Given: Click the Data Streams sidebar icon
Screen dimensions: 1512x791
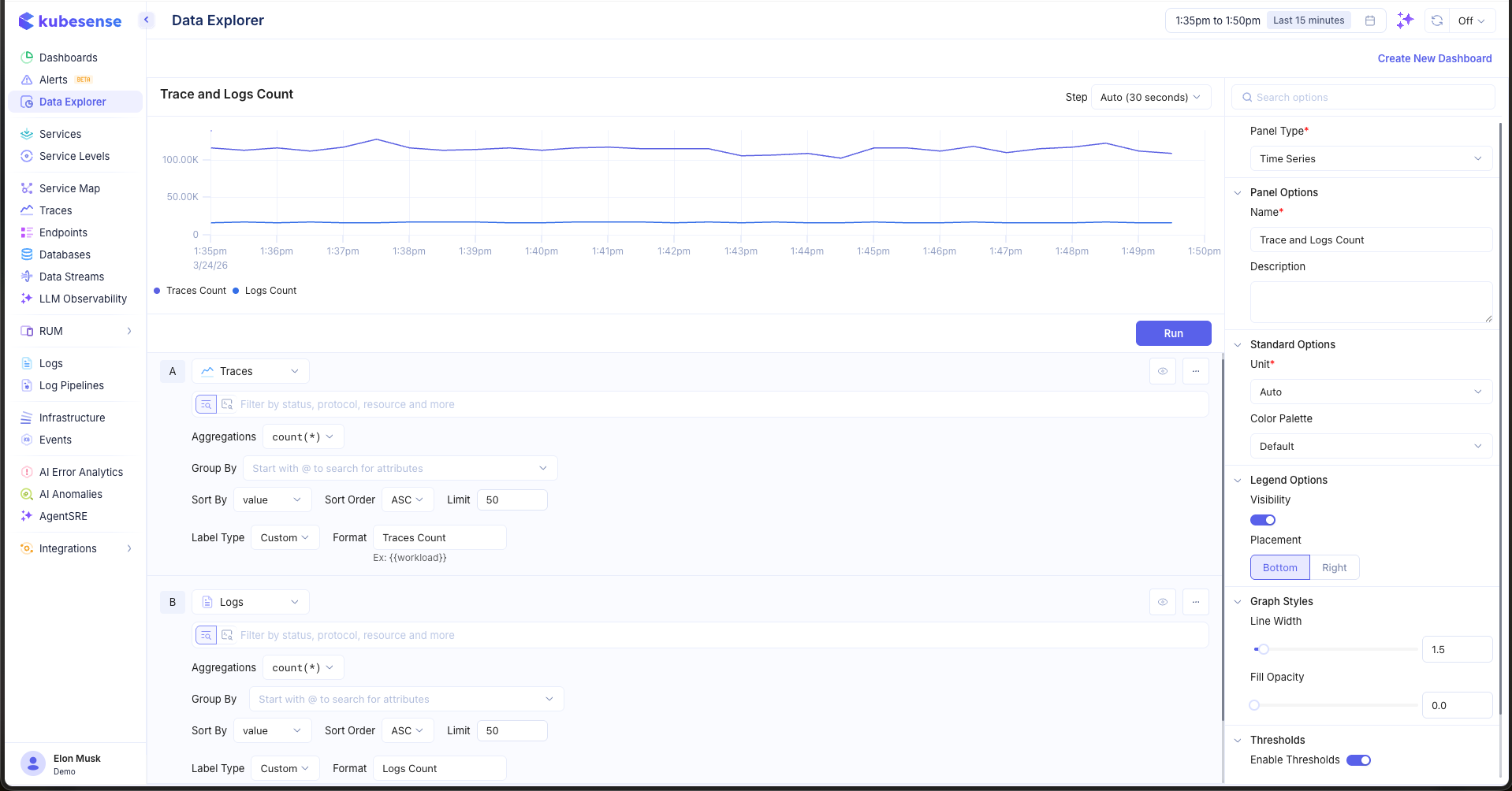Looking at the screenshot, I should pyautogui.click(x=27, y=277).
